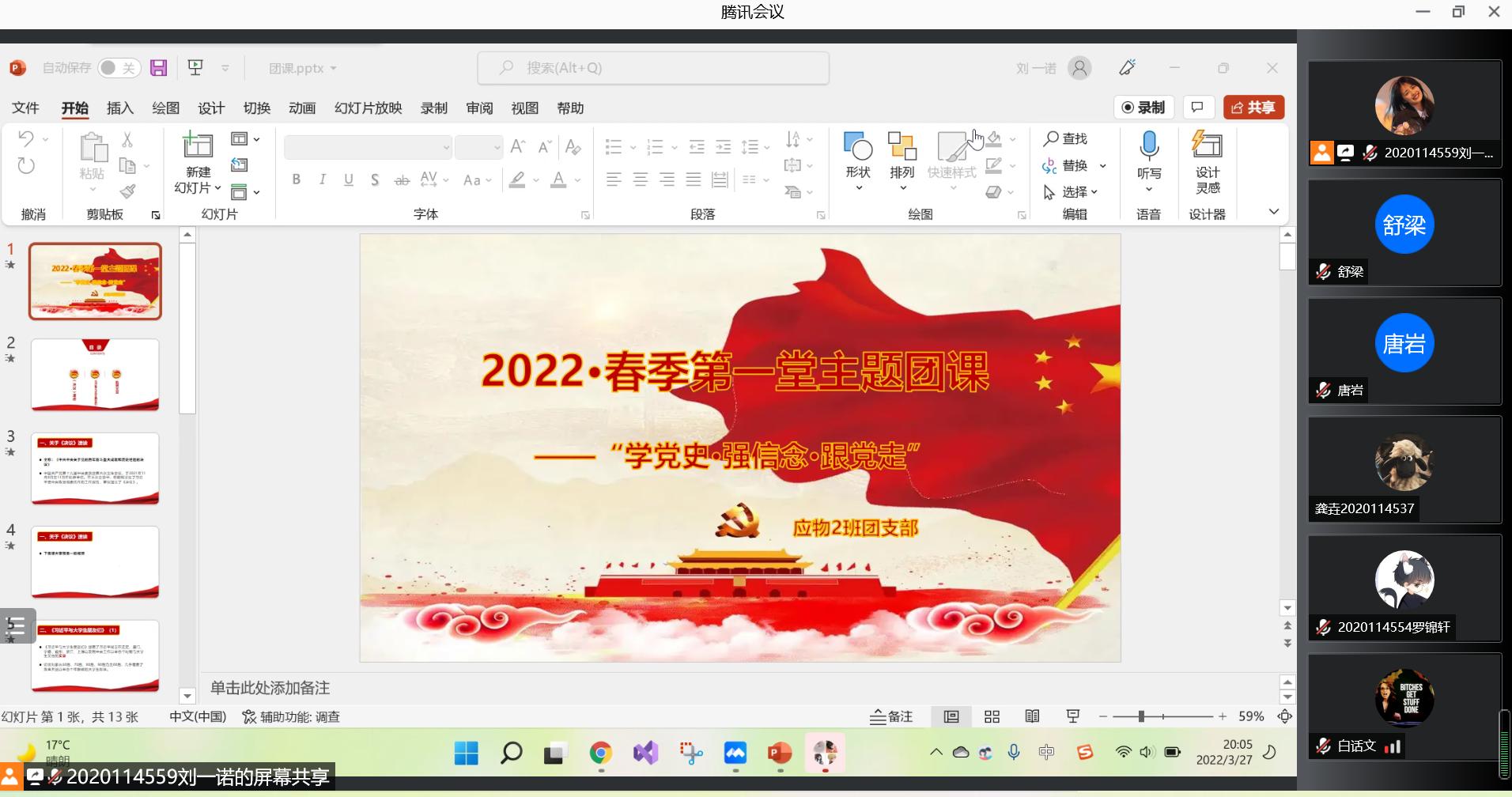This screenshot has height=797, width=1512.
Task: Toggle center text alignment
Action: [641, 179]
